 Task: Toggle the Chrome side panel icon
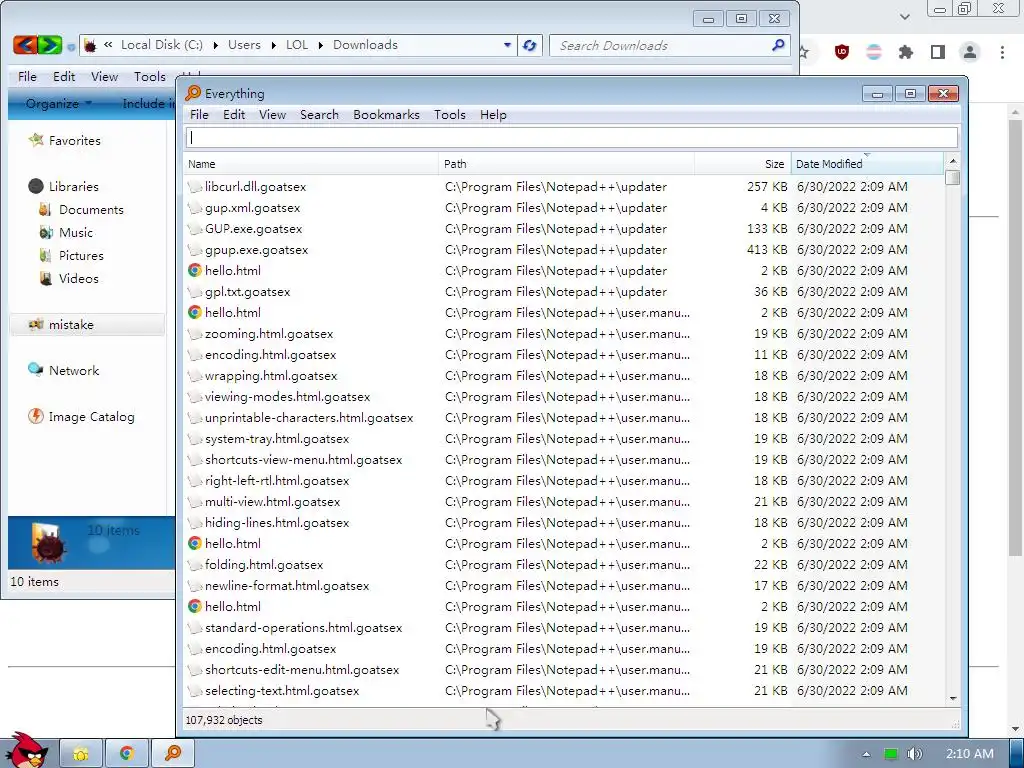(x=938, y=52)
